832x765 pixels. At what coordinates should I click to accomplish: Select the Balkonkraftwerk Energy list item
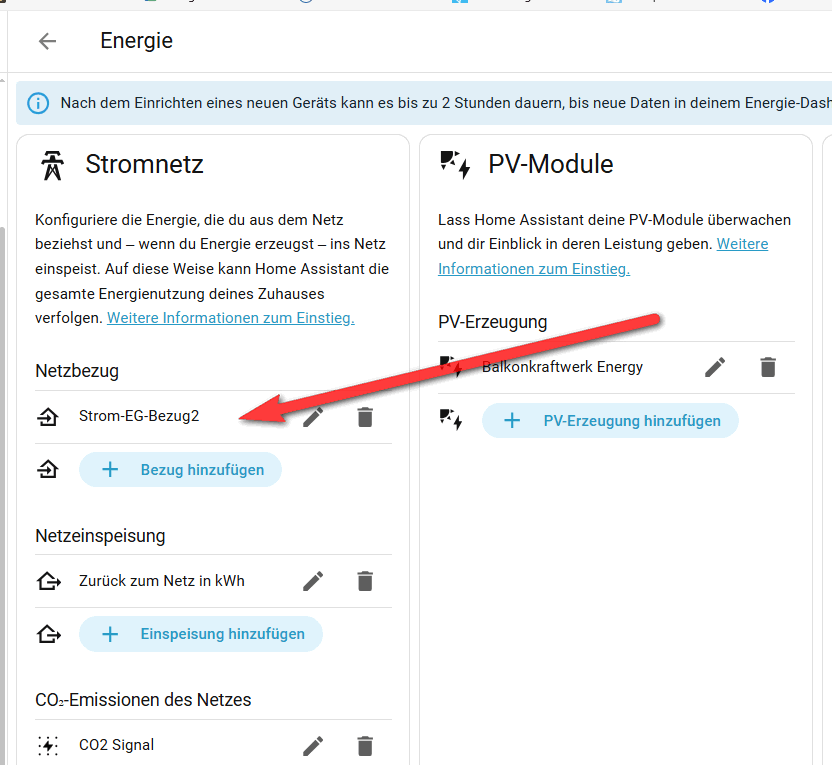click(x=562, y=367)
